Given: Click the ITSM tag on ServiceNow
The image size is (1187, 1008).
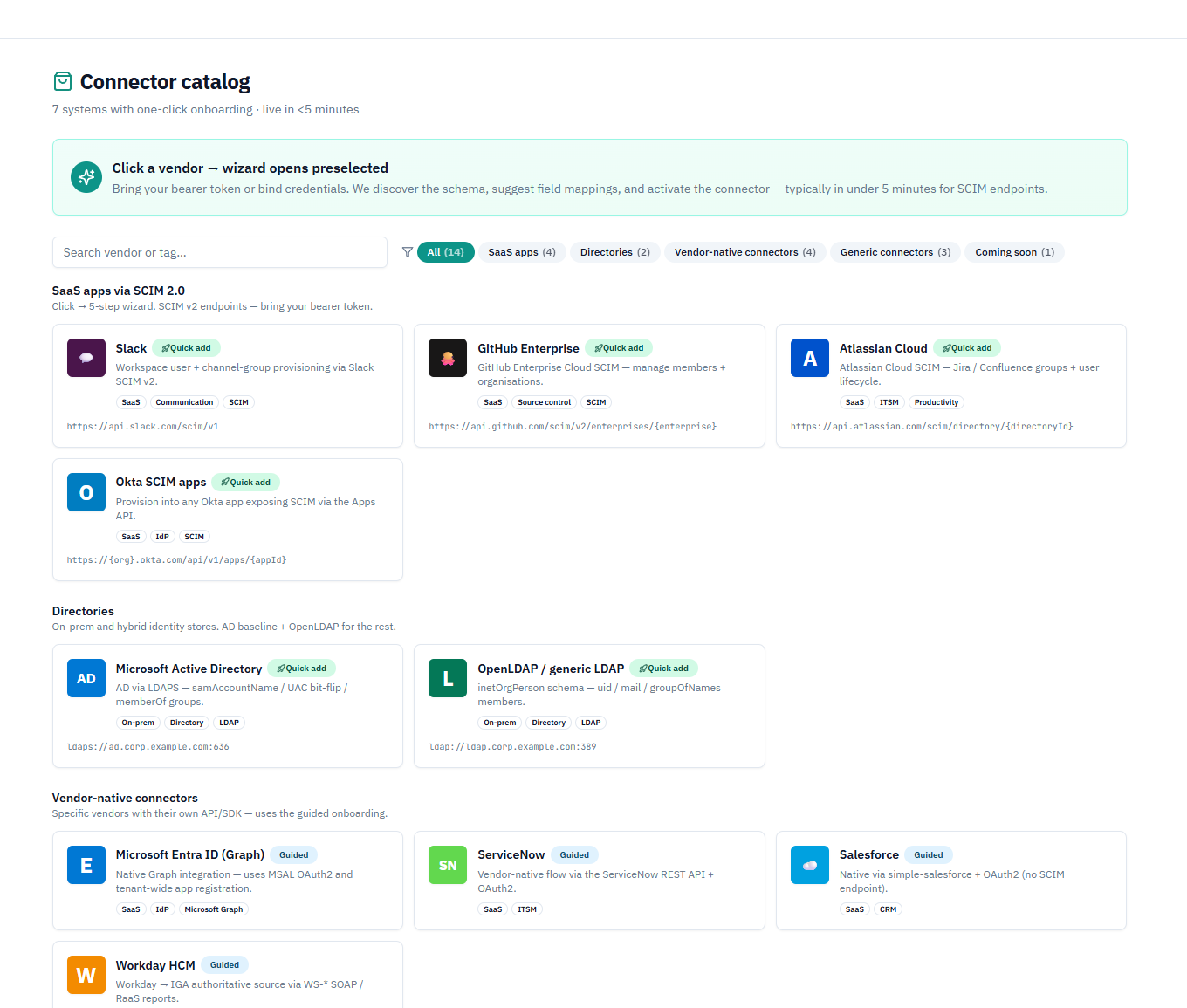Looking at the screenshot, I should 527,909.
